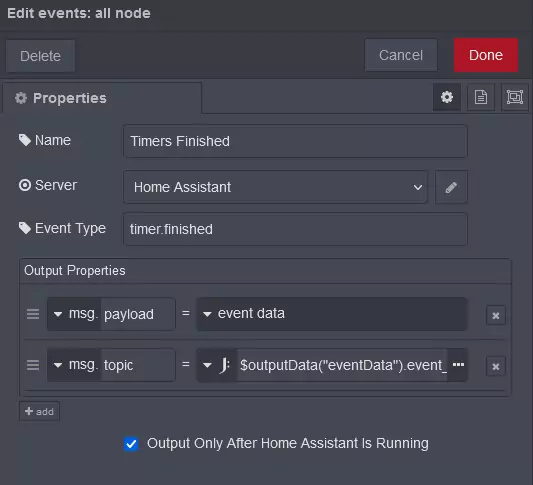Open node appearance icon
Screen dimensions: 533x485
[515, 97]
